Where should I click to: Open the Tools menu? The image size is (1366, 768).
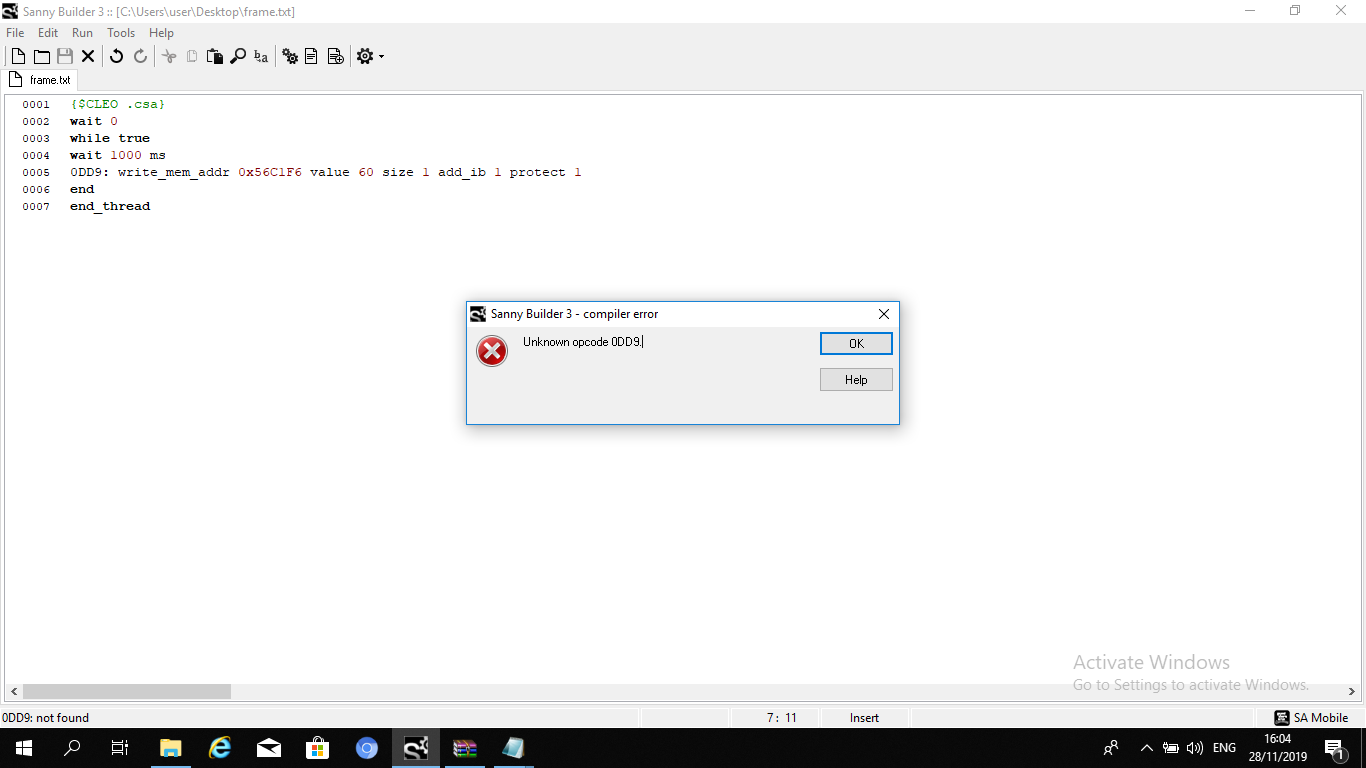click(x=121, y=33)
